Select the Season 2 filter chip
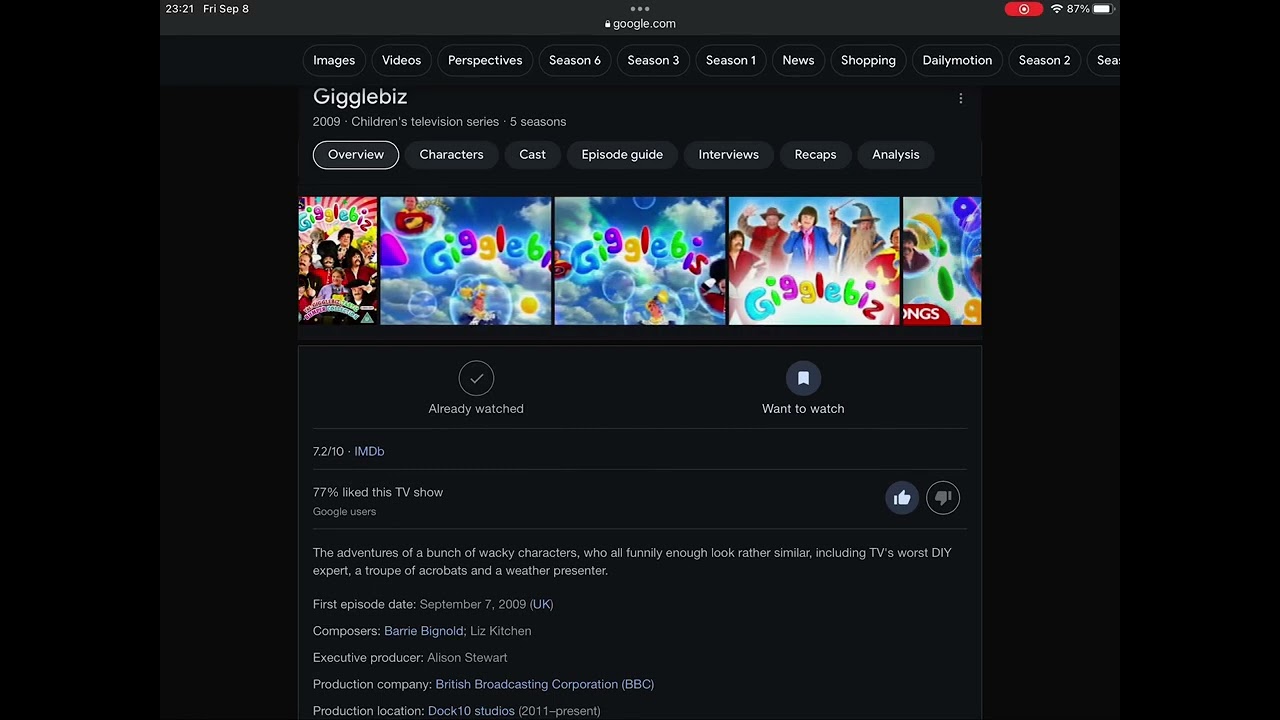This screenshot has width=1280, height=720. (x=1044, y=60)
